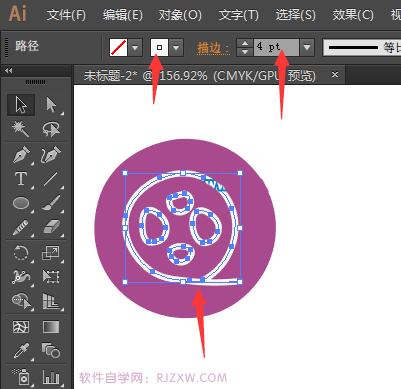The width and height of the screenshot is (401, 389).
Task: Click the Ai application logo
Action: 17,14
